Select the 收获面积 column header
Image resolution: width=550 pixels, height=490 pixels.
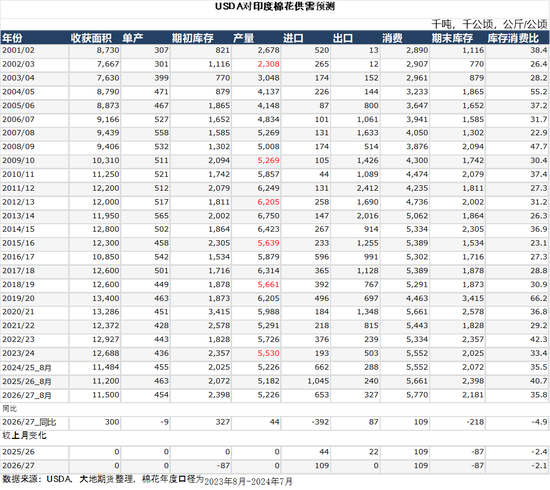(x=91, y=38)
